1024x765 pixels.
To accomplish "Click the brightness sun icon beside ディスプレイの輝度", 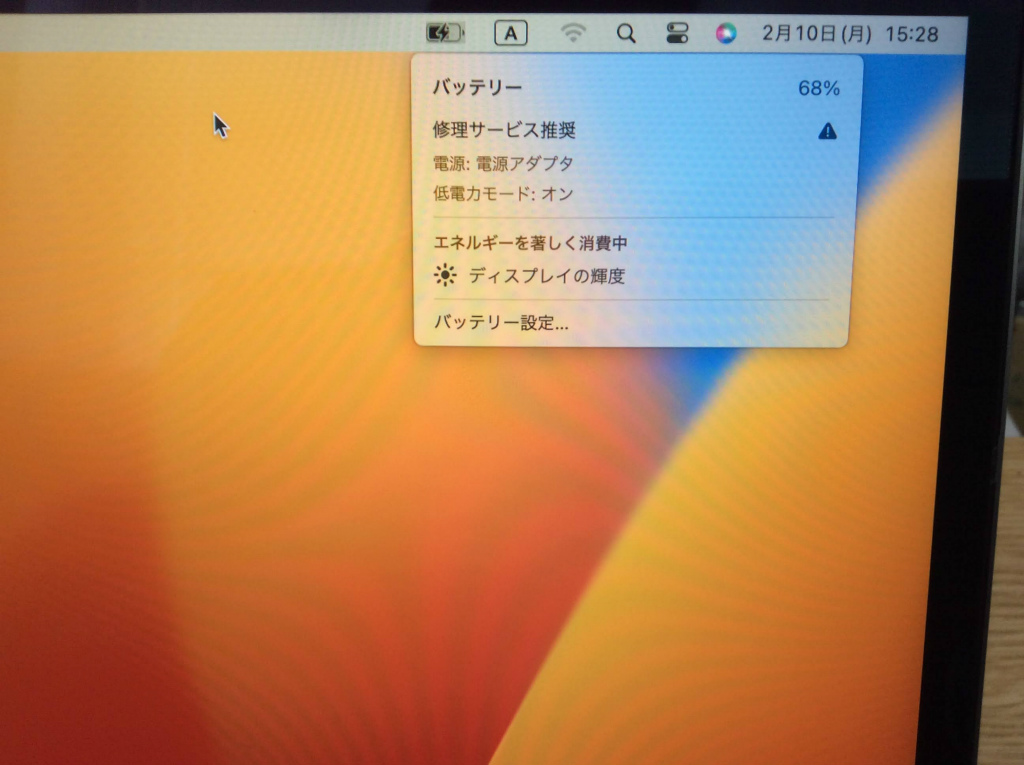I will (x=445, y=276).
